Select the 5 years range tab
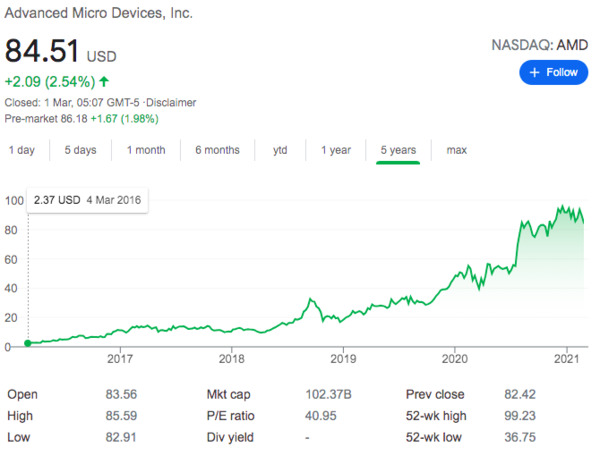This screenshot has width=600, height=455. pyautogui.click(x=398, y=150)
